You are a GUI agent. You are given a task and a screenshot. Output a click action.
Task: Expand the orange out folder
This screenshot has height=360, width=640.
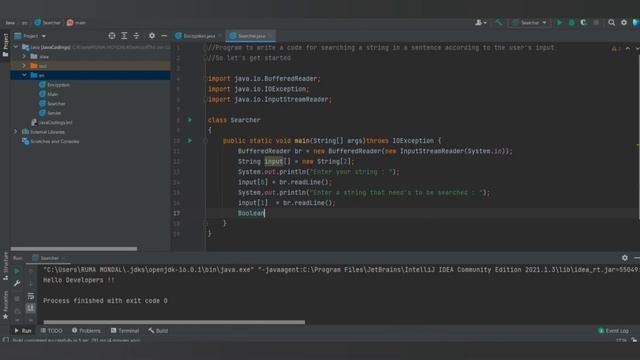(24, 66)
